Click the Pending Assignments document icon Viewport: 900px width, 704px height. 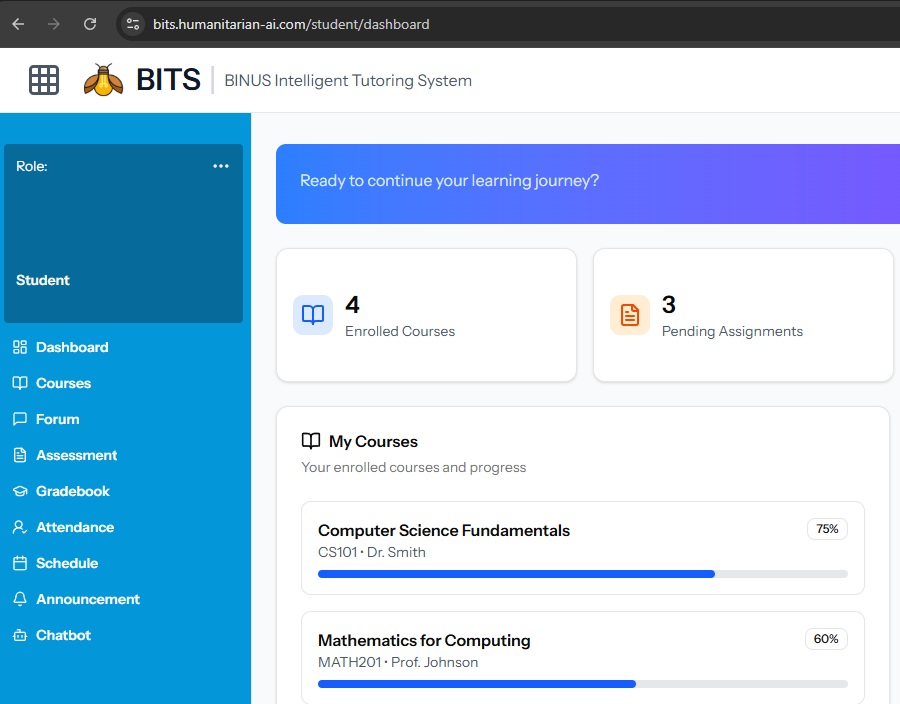pyautogui.click(x=630, y=315)
